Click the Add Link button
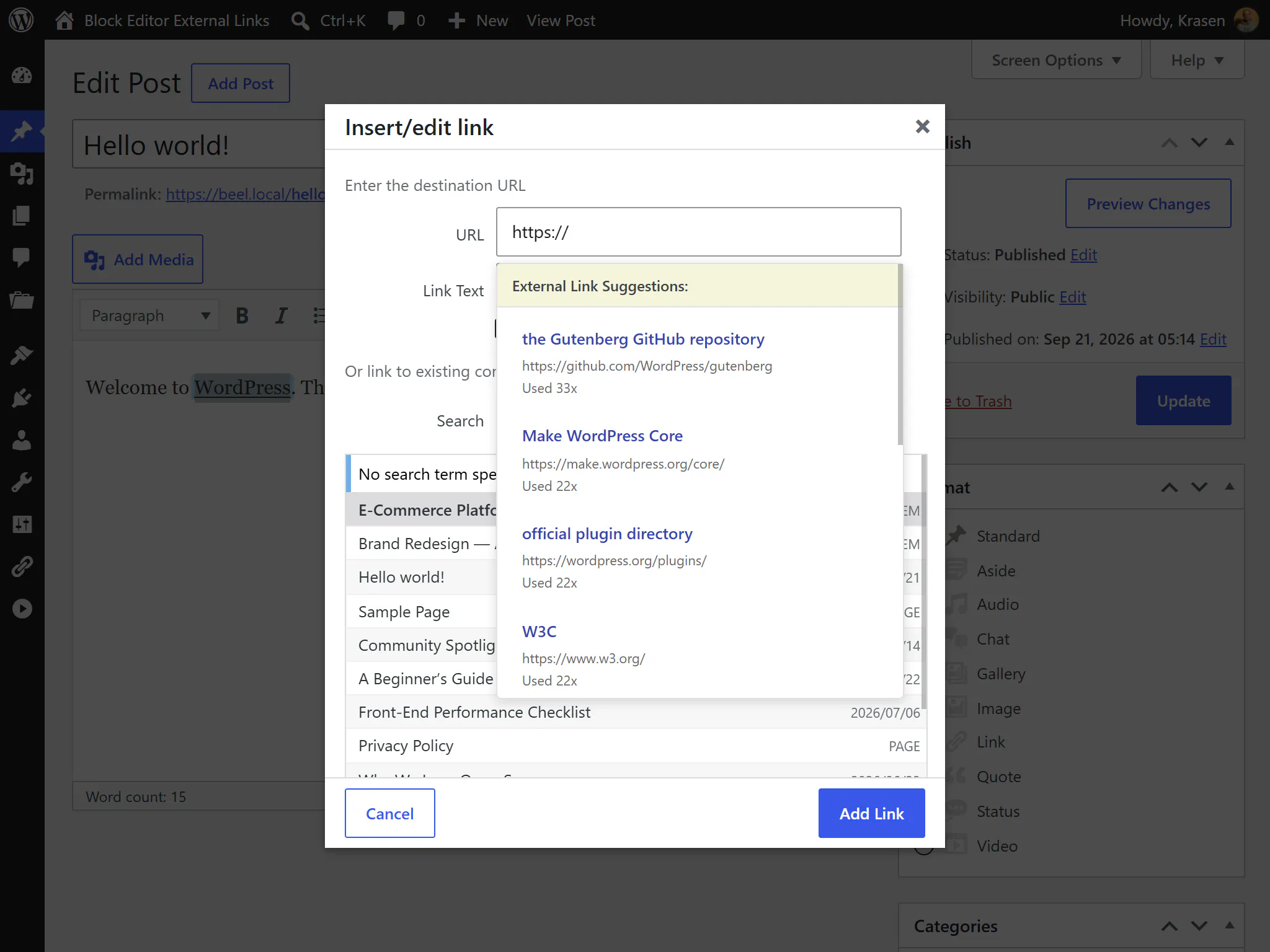This screenshot has height=952, width=1270. click(871, 813)
